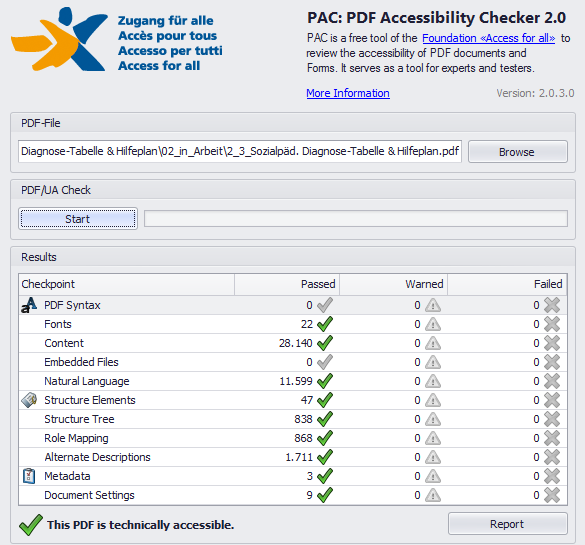Select the Natural Language checkpoint row
The width and height of the screenshot is (585, 545).
coord(293,381)
